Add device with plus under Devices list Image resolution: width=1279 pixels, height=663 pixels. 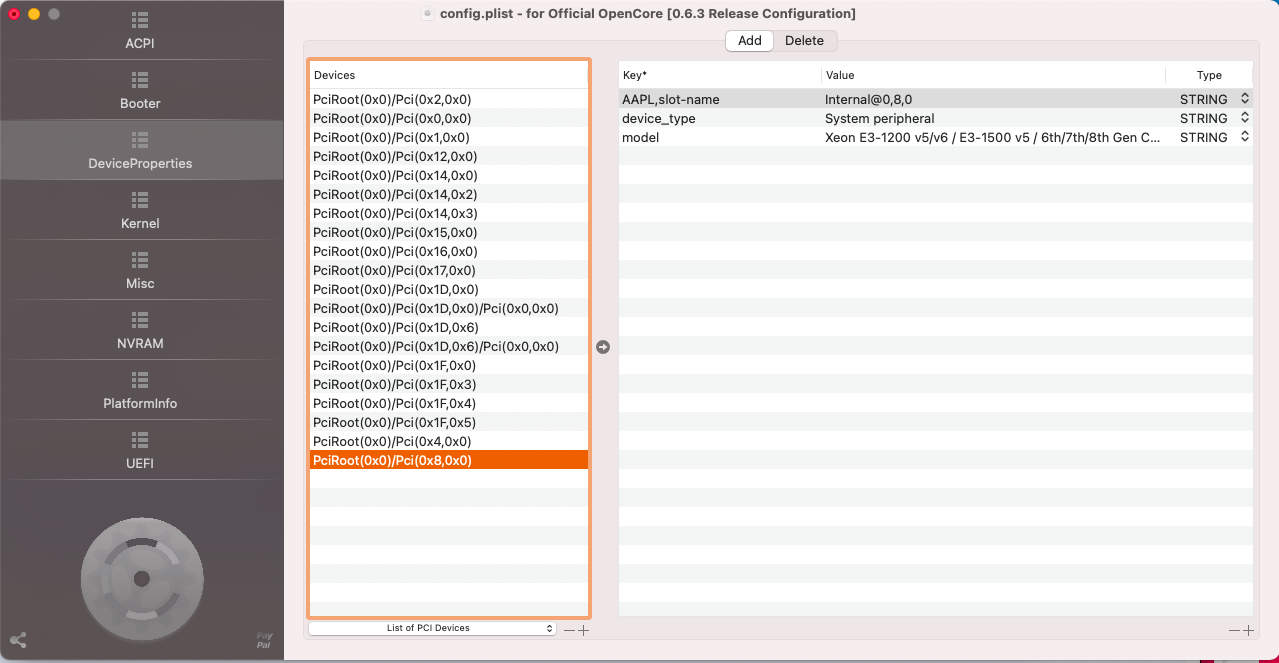click(584, 630)
